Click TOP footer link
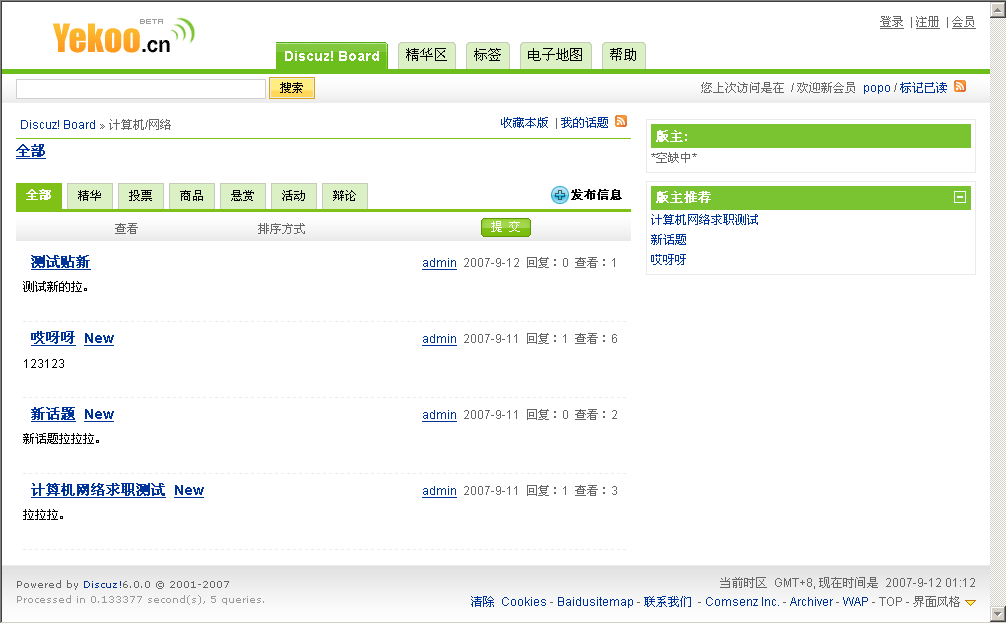Viewport: 1006px width, 623px height. click(890, 602)
